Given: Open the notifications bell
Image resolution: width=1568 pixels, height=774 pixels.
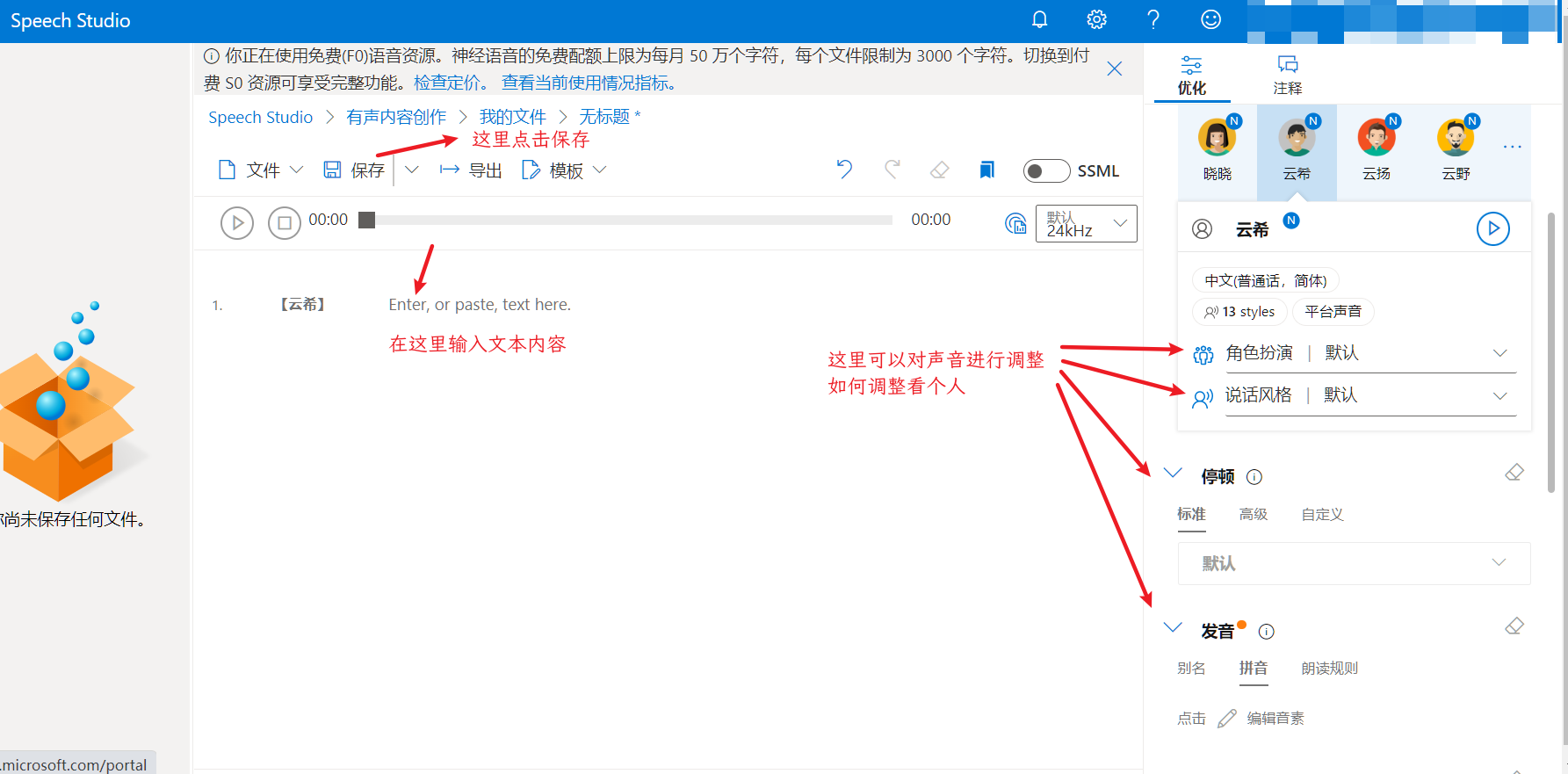Looking at the screenshot, I should [x=1039, y=19].
